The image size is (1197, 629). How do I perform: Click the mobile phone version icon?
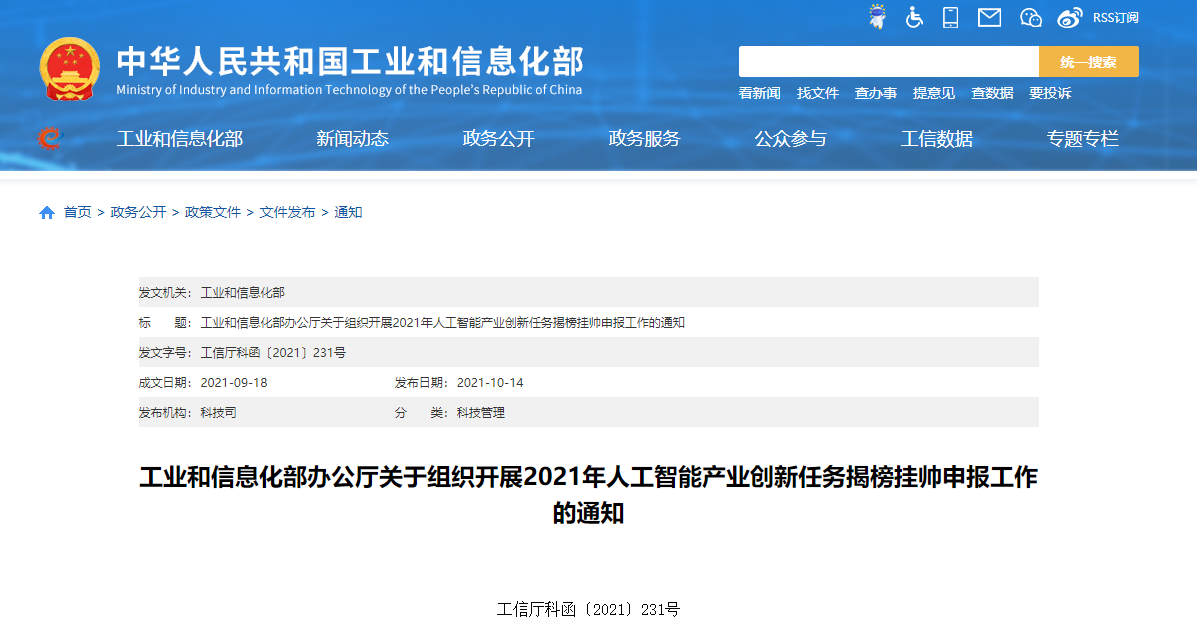point(950,17)
